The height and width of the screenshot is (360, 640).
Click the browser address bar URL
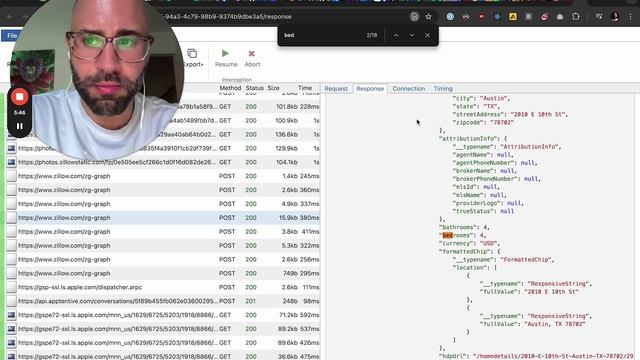click(x=226, y=17)
